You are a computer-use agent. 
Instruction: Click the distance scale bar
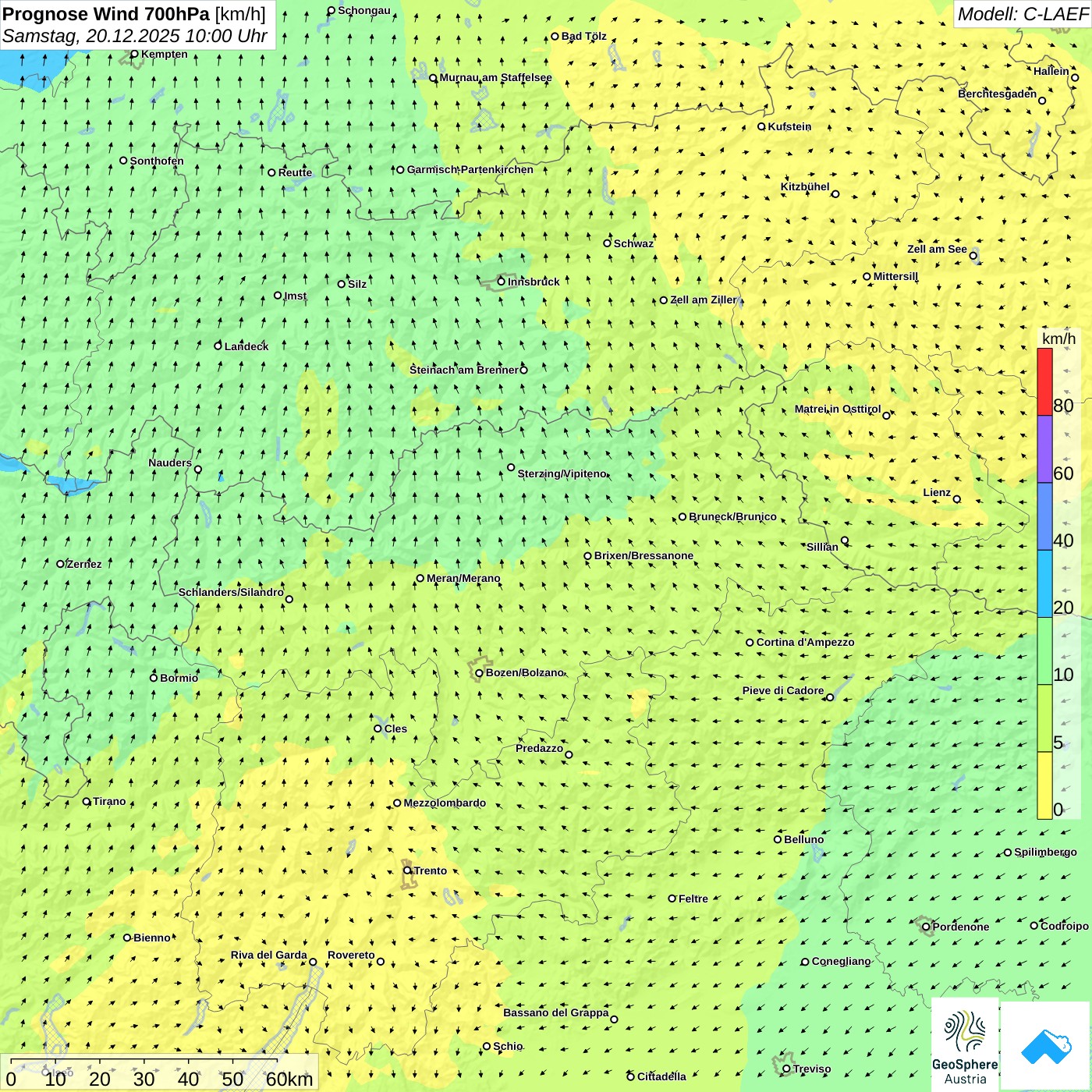pos(144,1062)
